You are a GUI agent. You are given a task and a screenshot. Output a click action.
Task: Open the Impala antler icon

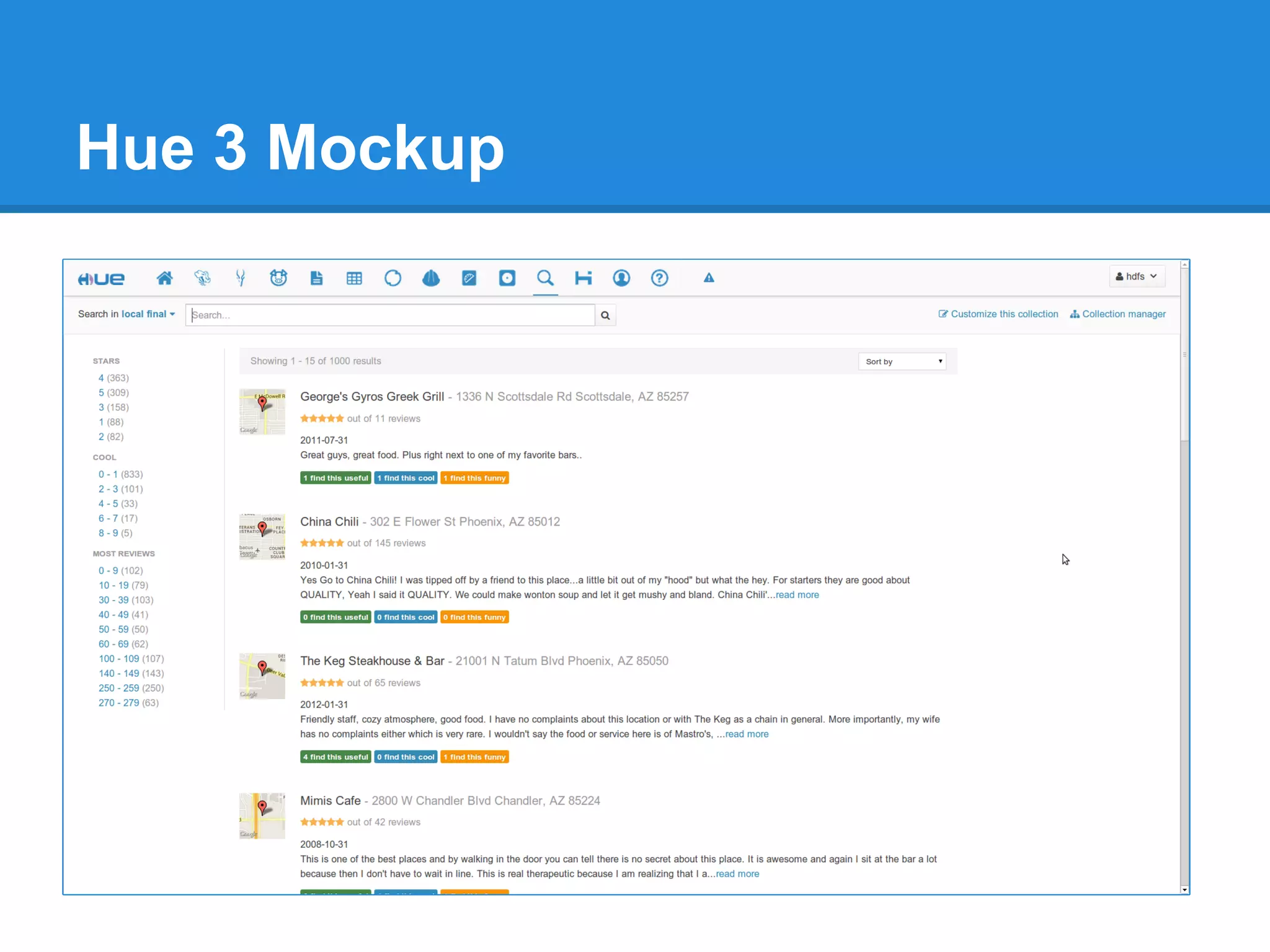click(241, 278)
